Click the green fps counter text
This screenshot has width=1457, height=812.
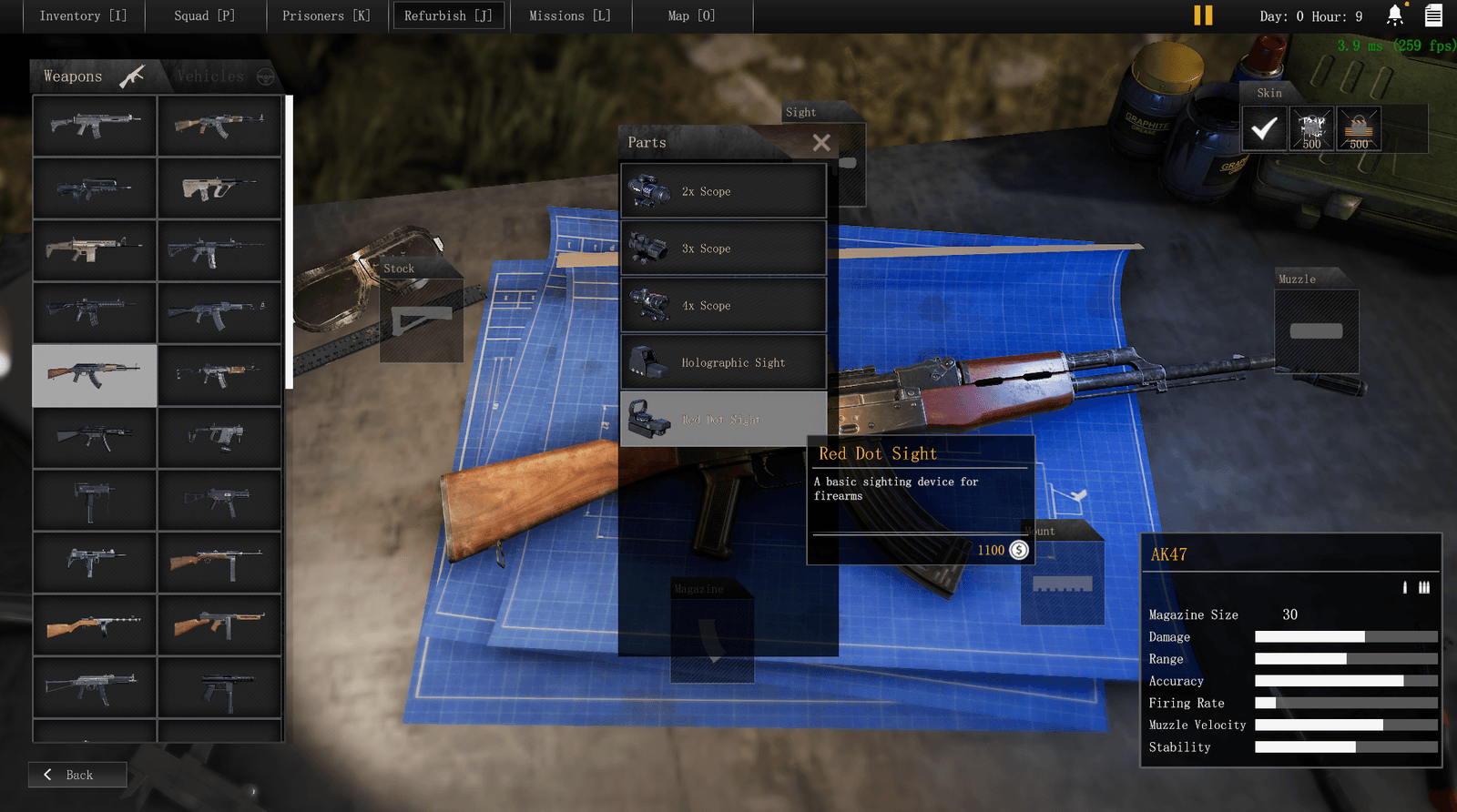[1396, 46]
